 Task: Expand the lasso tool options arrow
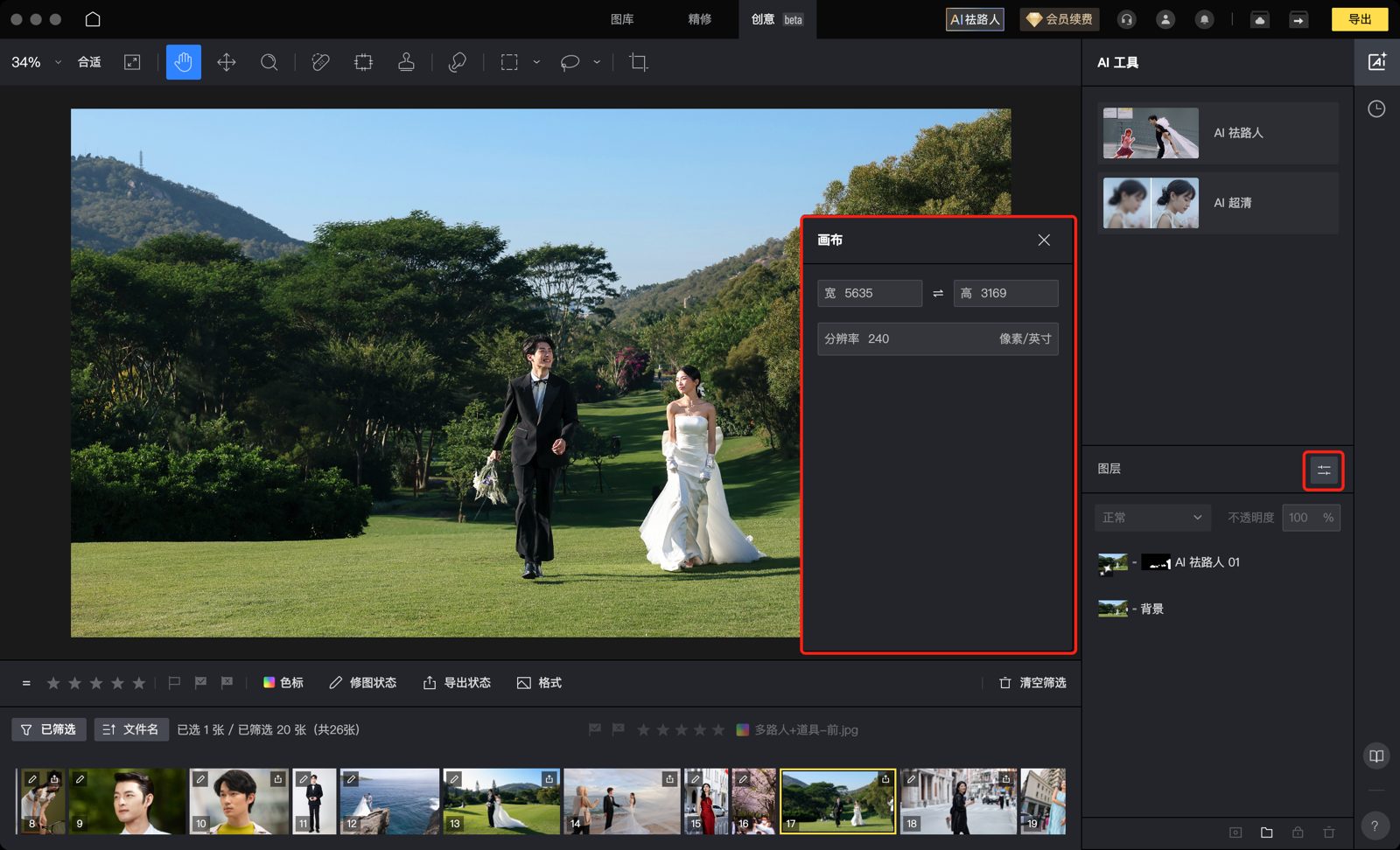(x=597, y=62)
